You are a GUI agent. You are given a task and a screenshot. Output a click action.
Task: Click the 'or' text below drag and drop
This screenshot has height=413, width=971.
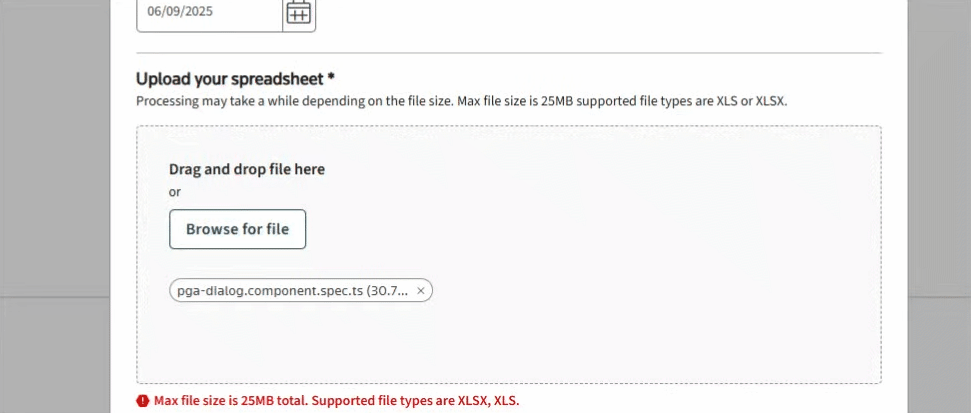pos(175,191)
